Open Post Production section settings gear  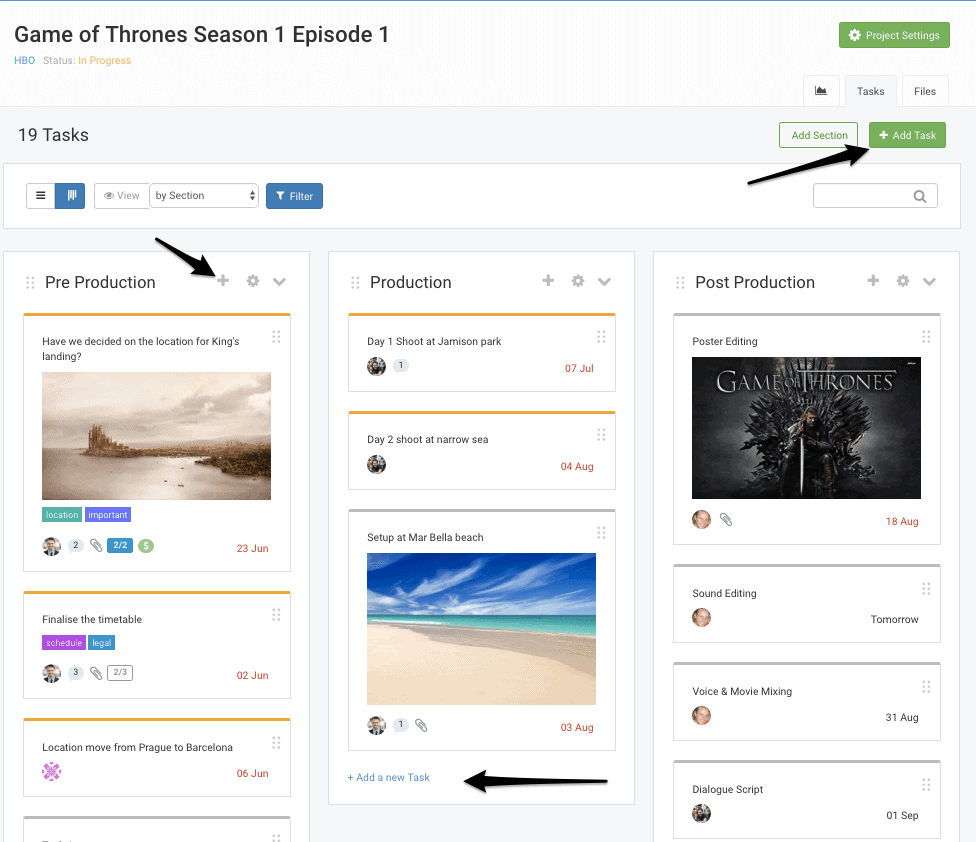coord(903,281)
